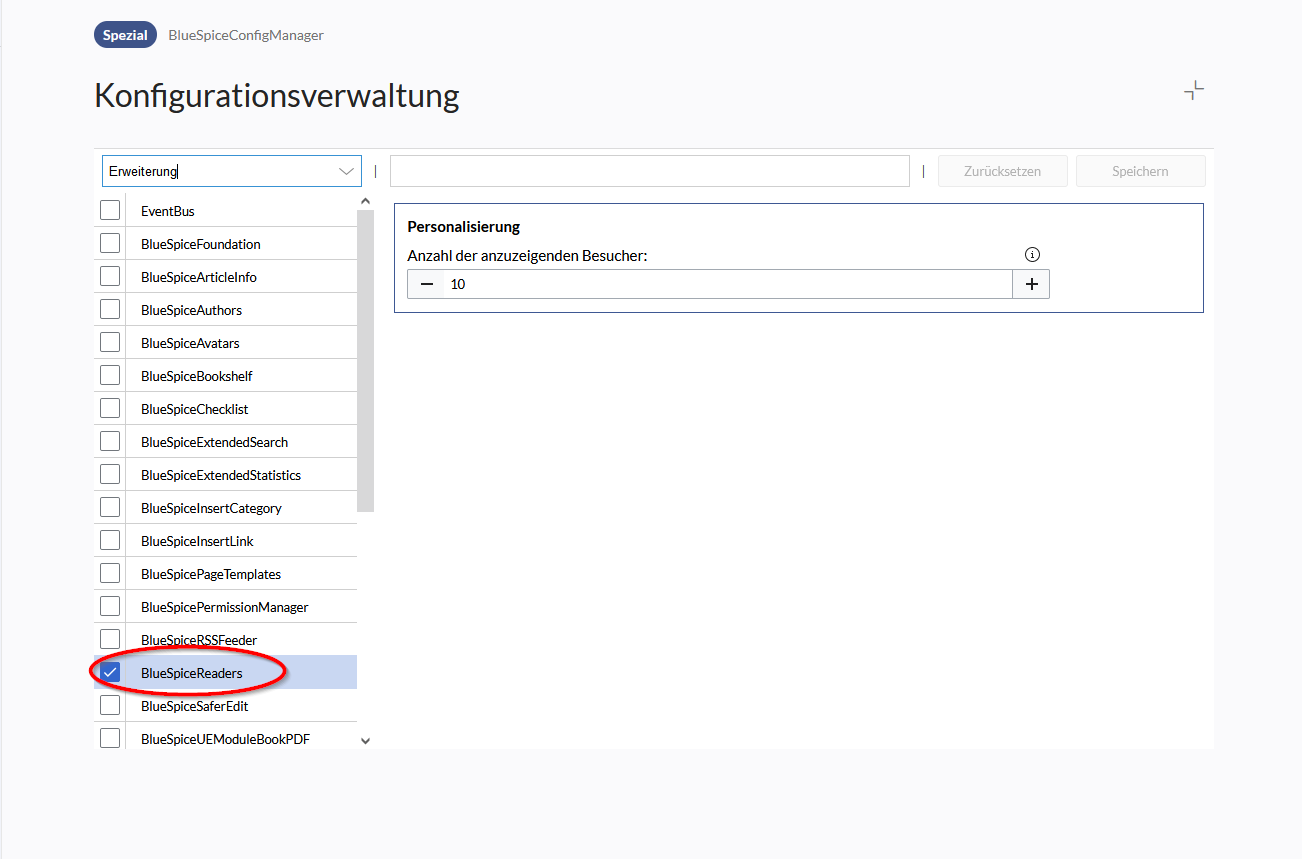1302x859 pixels.
Task: Check the BlueSpiceExtendedSearch checkbox
Action: tap(110, 442)
